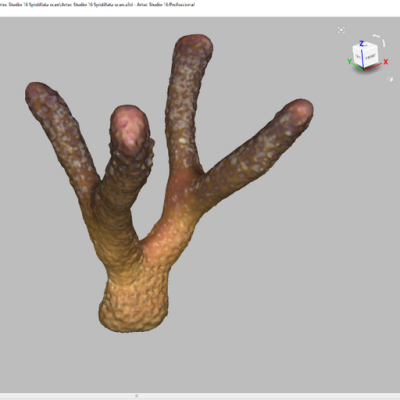
Task: Click the green Y axis label
Action: click(x=350, y=62)
